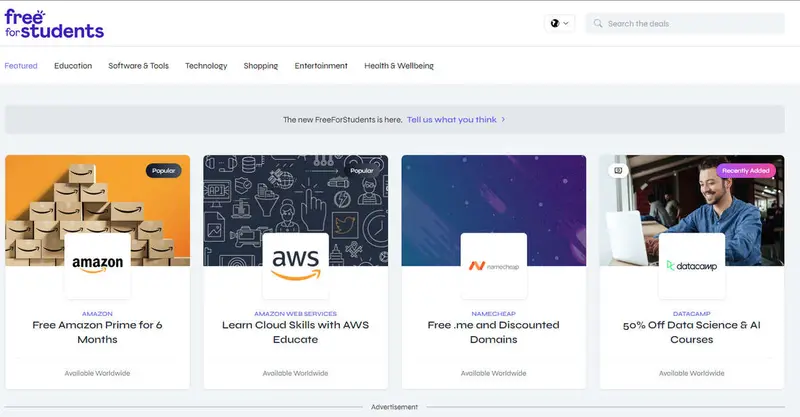Open Health & Wellbeing category
The height and width of the screenshot is (417, 800).
[399, 66]
